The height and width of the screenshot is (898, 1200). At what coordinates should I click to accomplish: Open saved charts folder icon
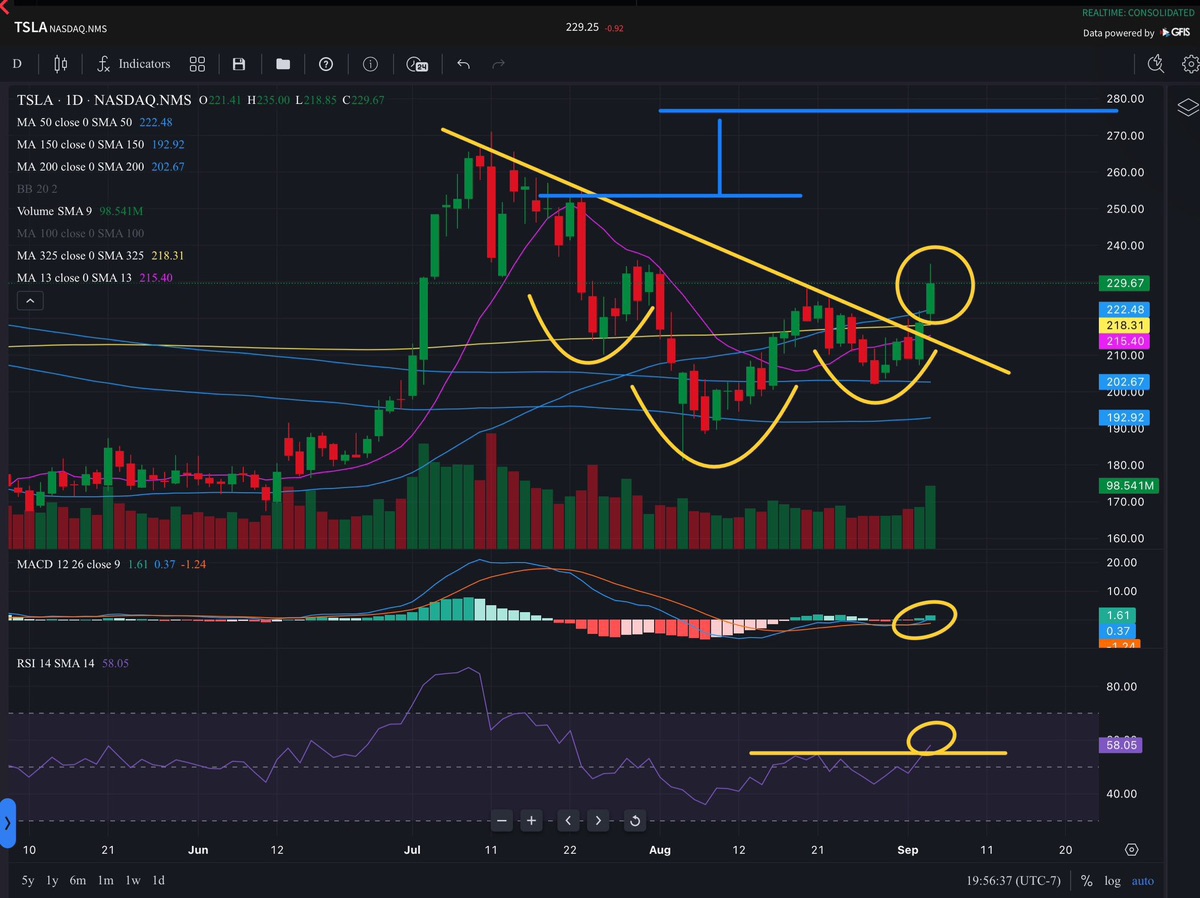click(x=283, y=64)
